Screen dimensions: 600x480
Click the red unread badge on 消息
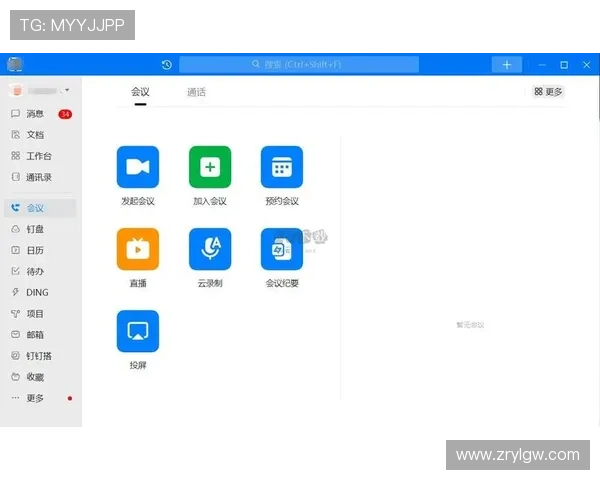click(65, 114)
